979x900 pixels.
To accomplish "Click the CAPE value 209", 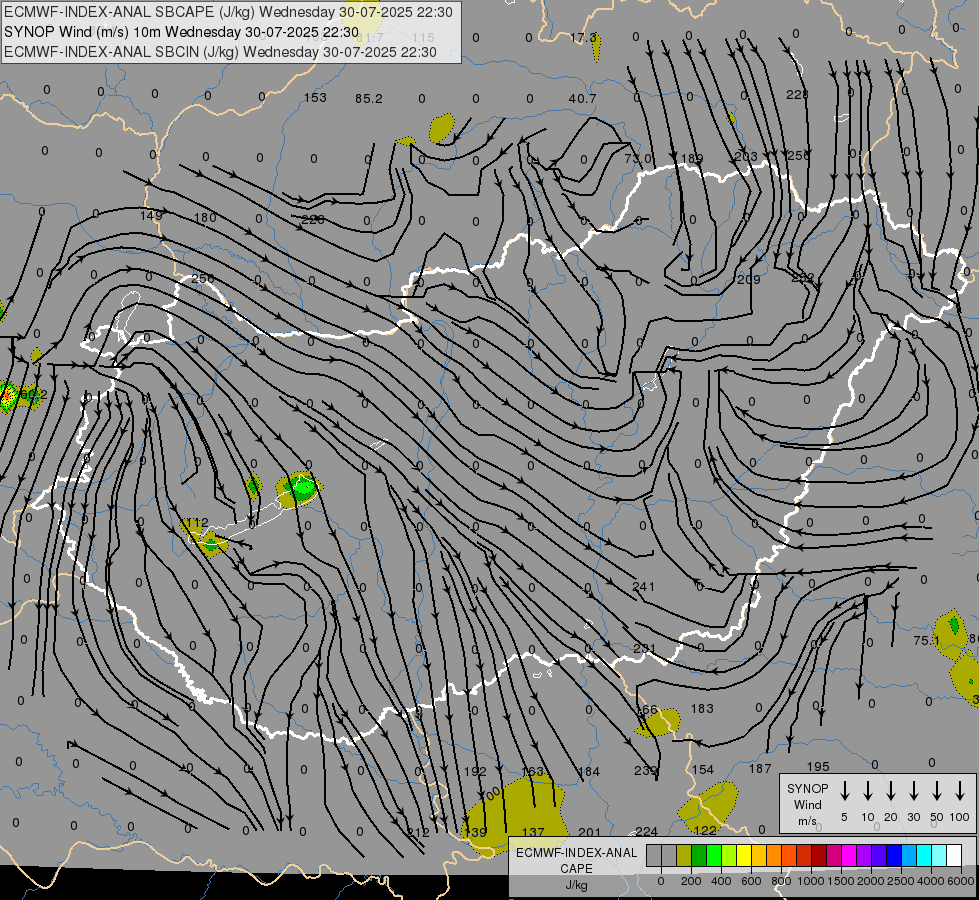I will (x=749, y=279).
